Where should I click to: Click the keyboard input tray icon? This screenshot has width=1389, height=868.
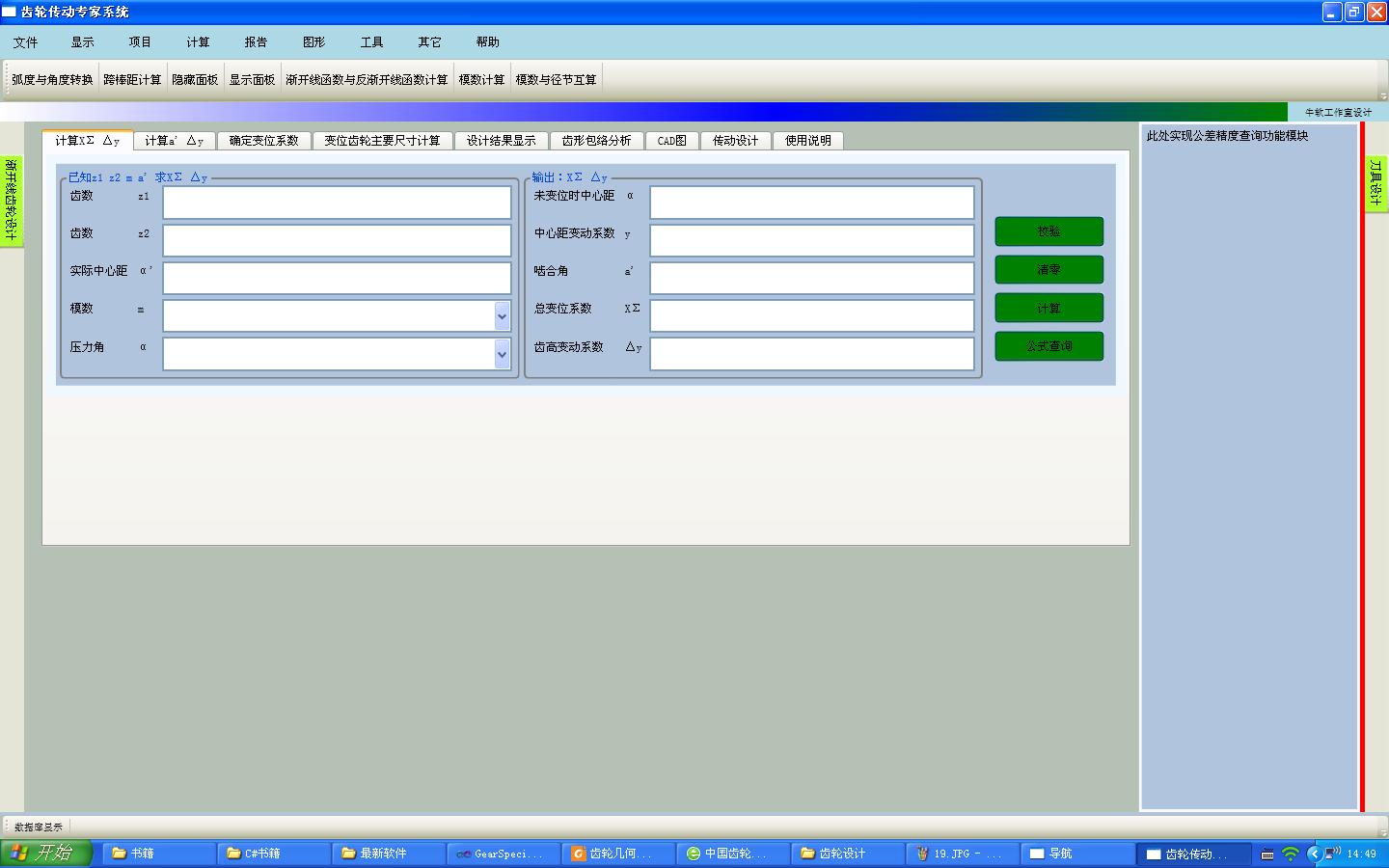[1266, 854]
